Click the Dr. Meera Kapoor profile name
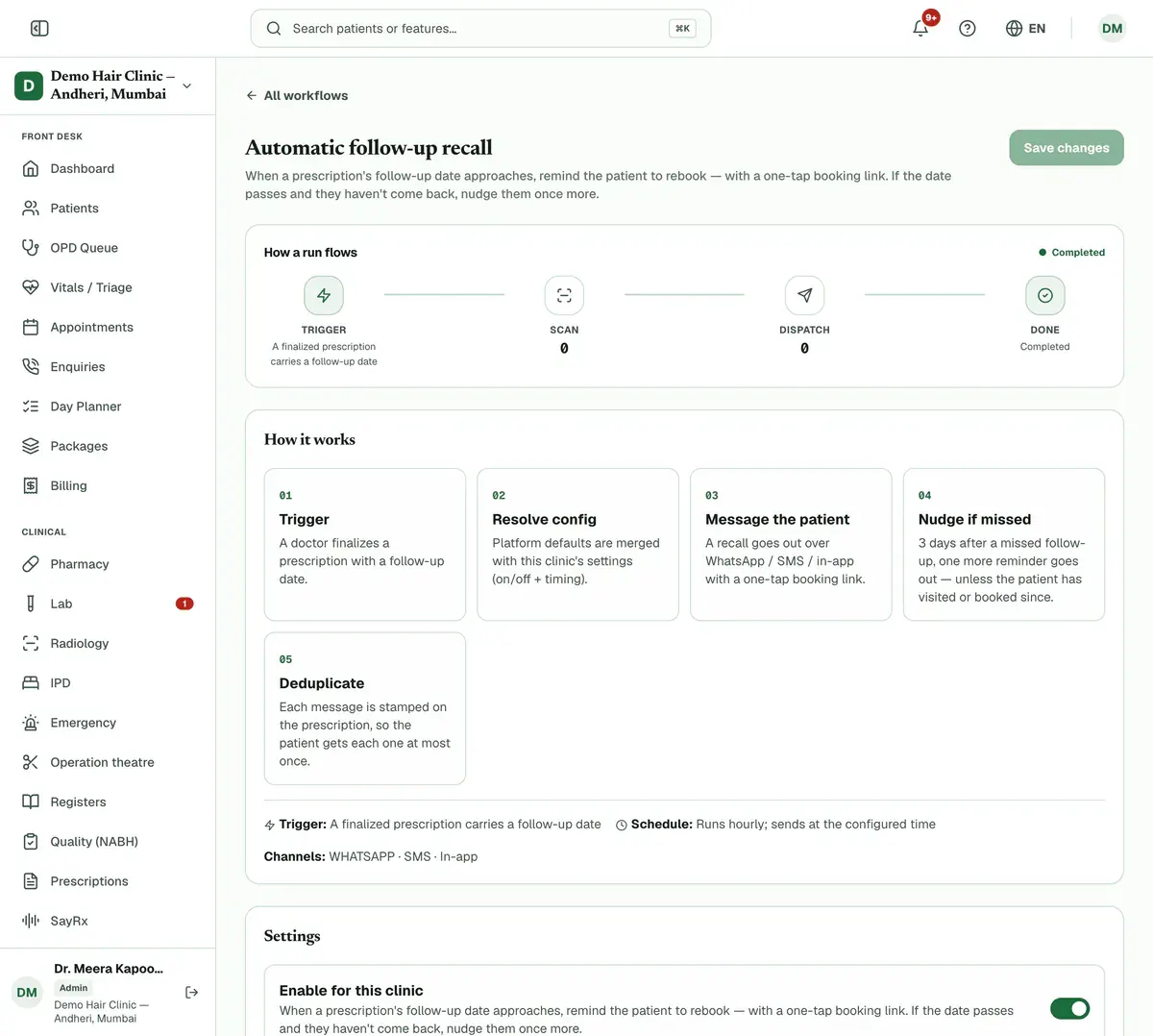Image resolution: width=1153 pixels, height=1036 pixels. (x=109, y=969)
